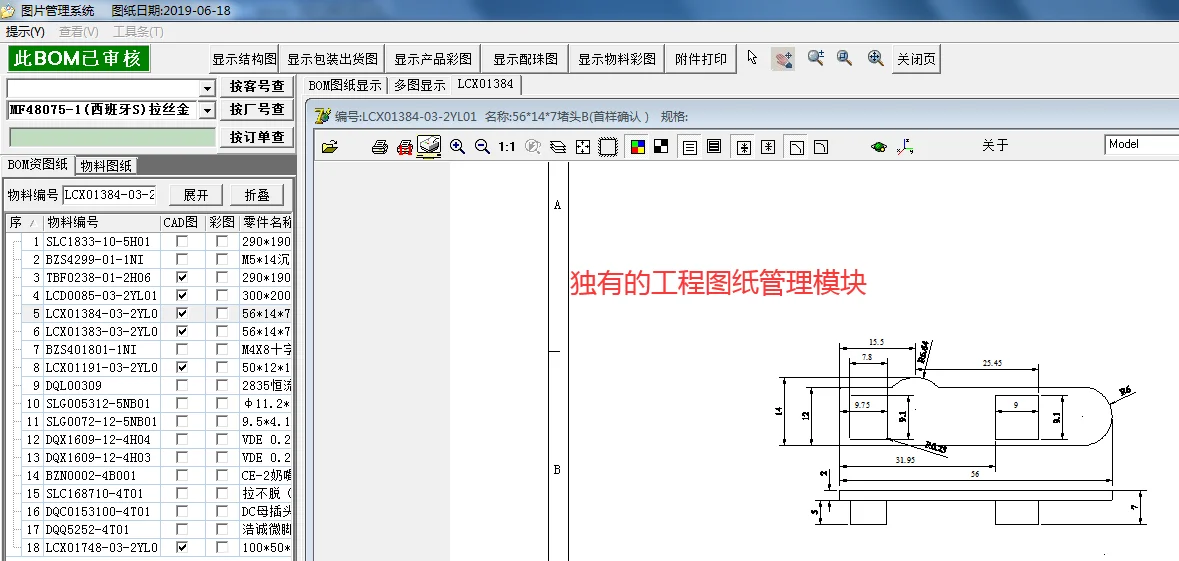Screen dimensions: 1179x561
Task: Set drawing zoom to 1:1
Action: (x=507, y=147)
